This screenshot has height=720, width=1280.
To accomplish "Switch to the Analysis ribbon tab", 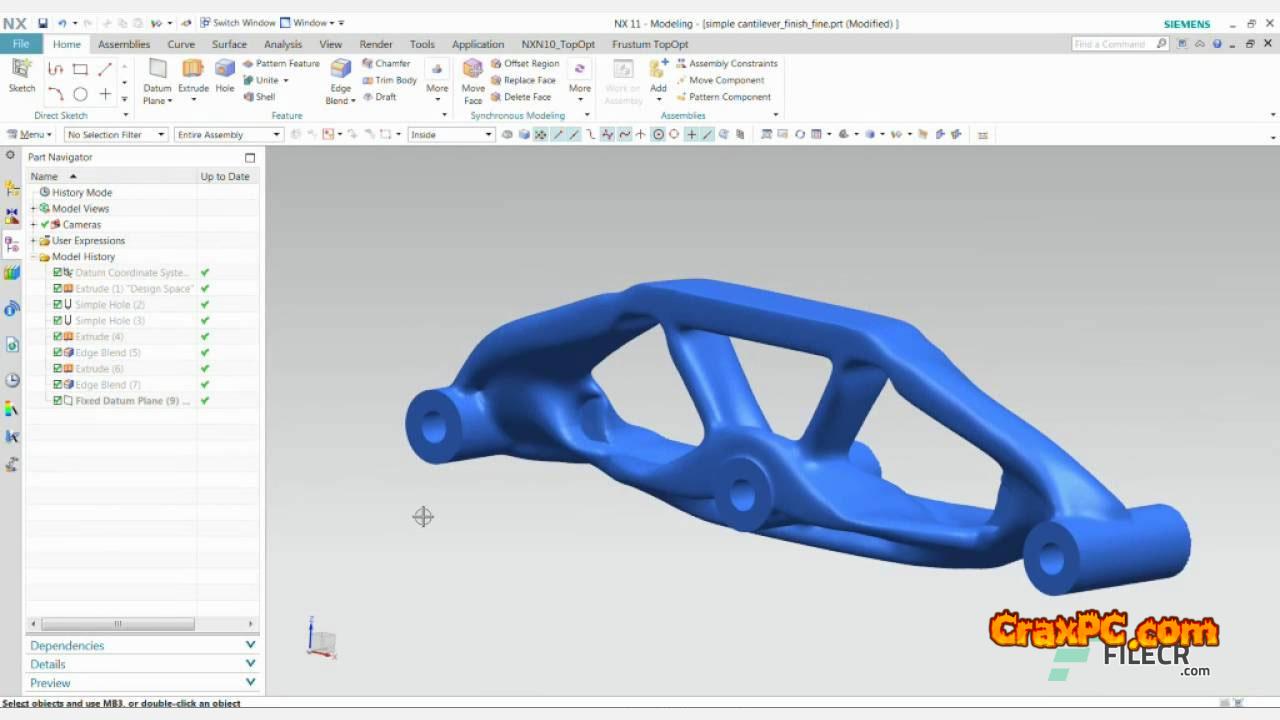I will coord(282,44).
